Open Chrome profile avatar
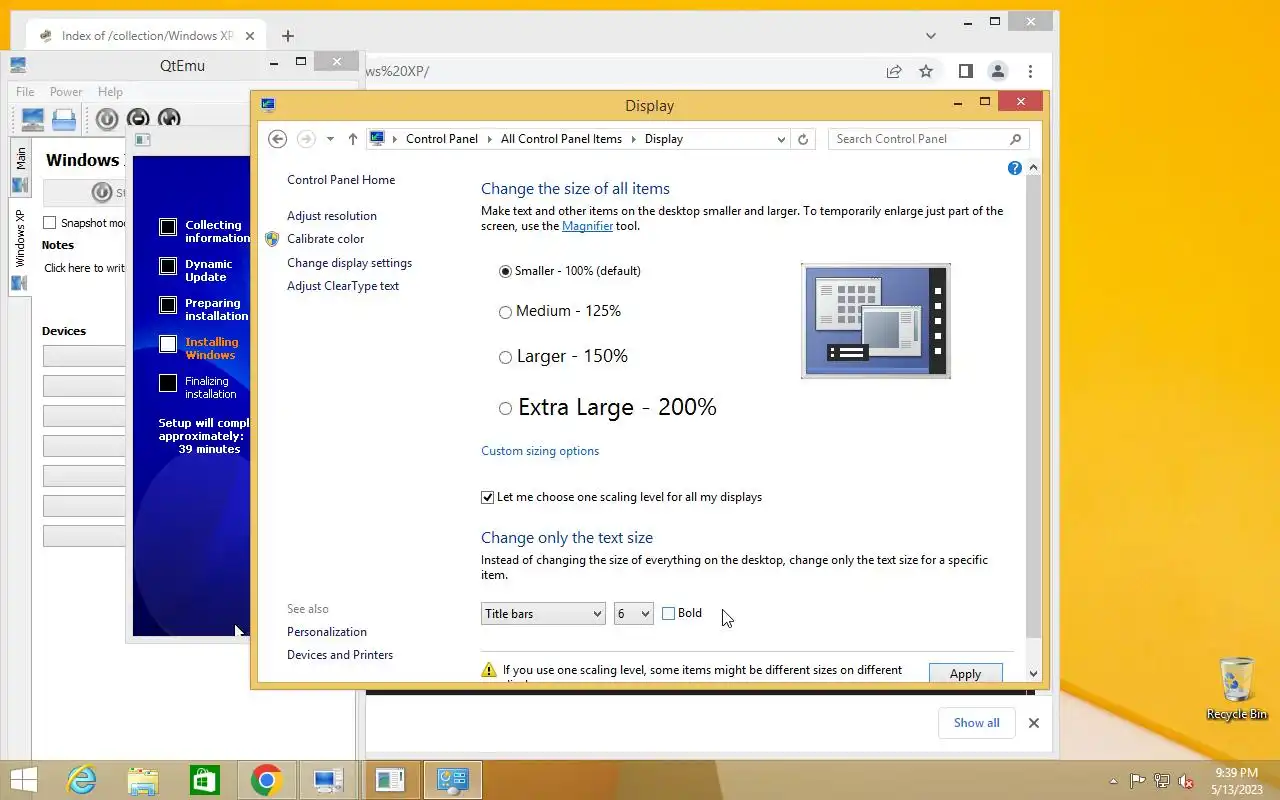Image resolution: width=1280 pixels, height=800 pixels. [997, 71]
